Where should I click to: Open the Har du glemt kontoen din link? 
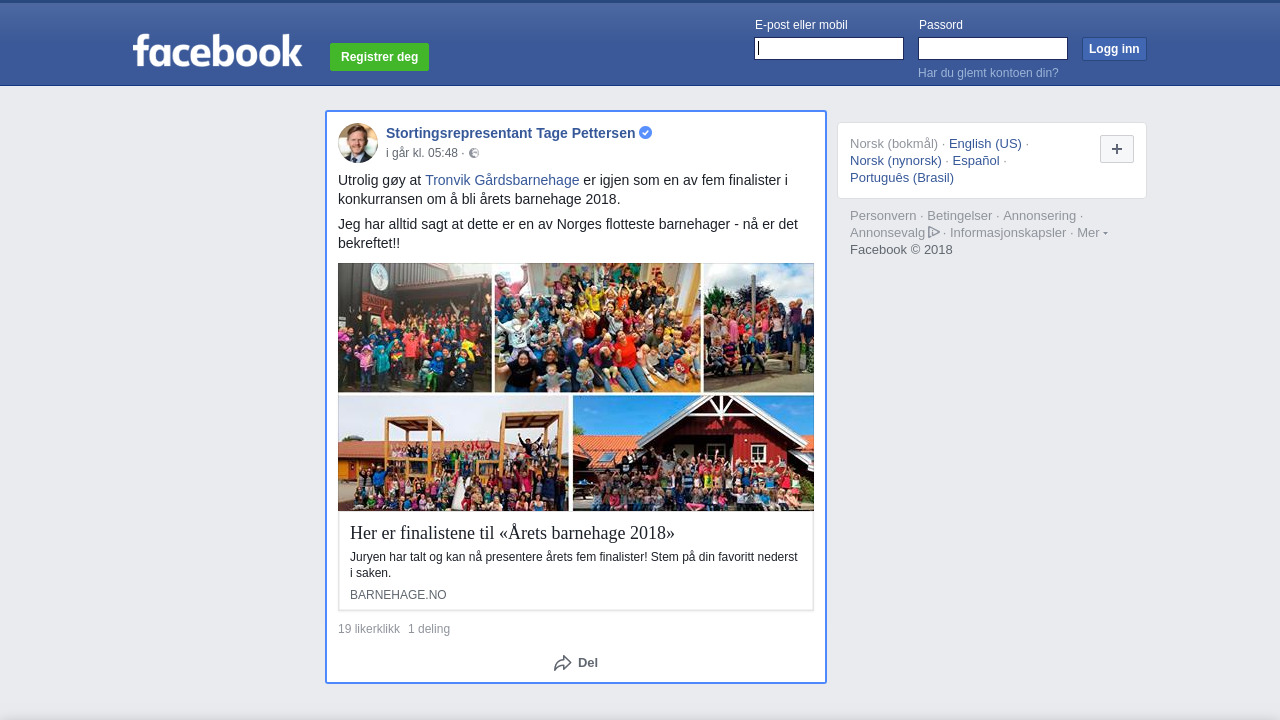pos(988,73)
